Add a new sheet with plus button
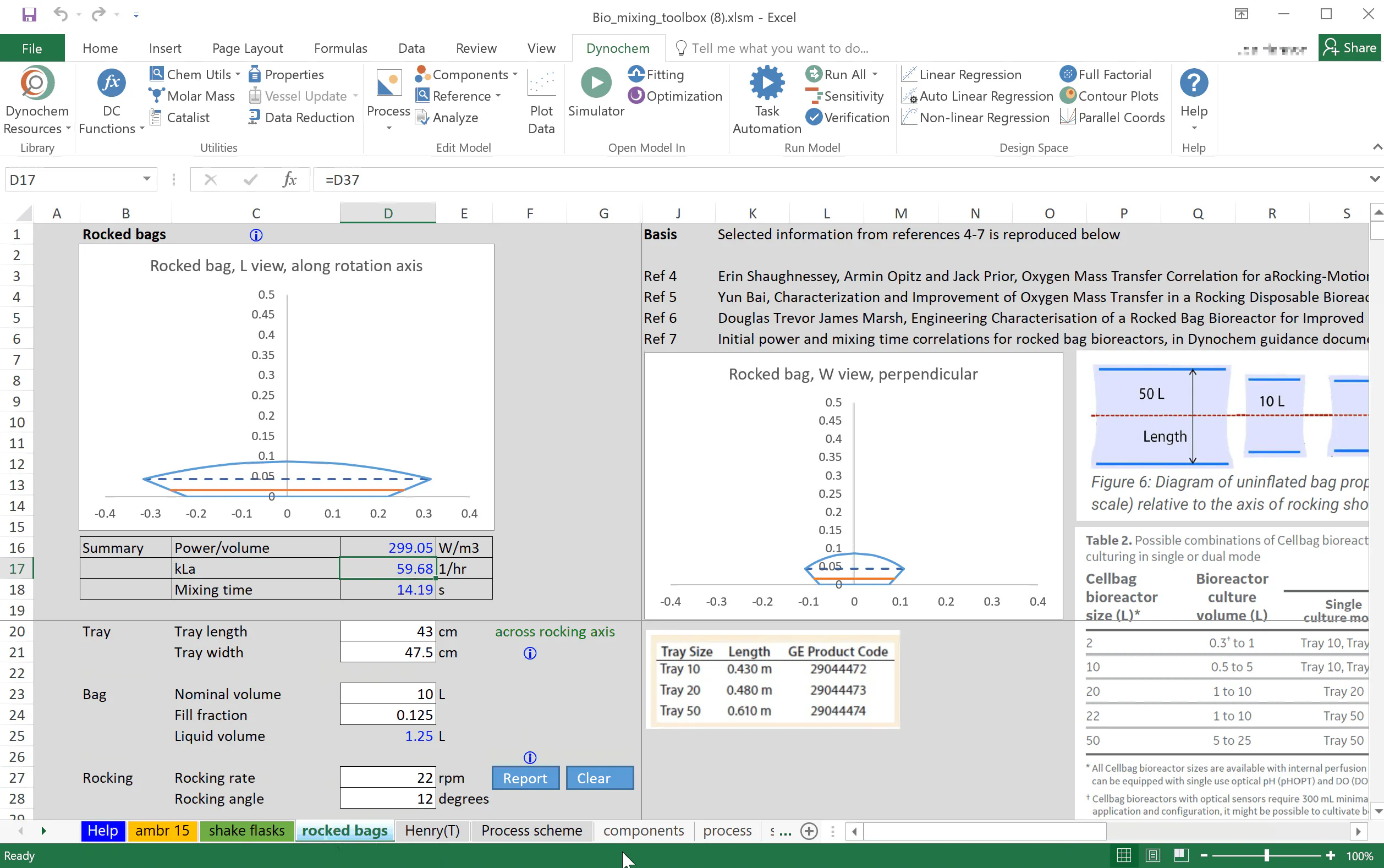 pos(809,831)
